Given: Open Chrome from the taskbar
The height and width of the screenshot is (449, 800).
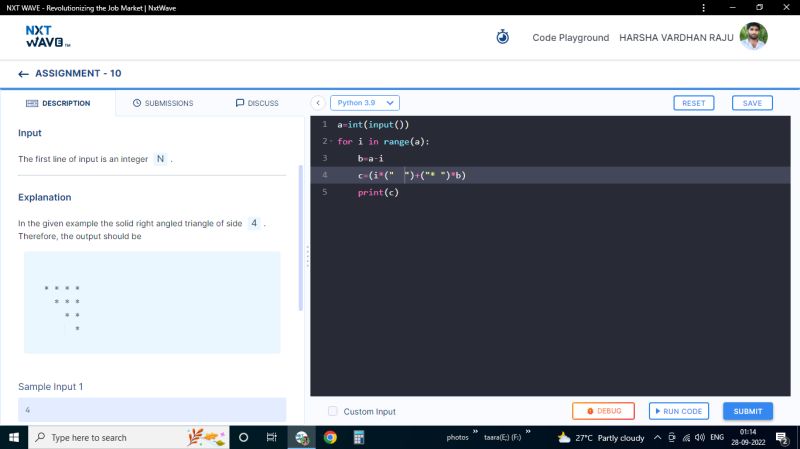Looking at the screenshot, I should (x=330, y=437).
